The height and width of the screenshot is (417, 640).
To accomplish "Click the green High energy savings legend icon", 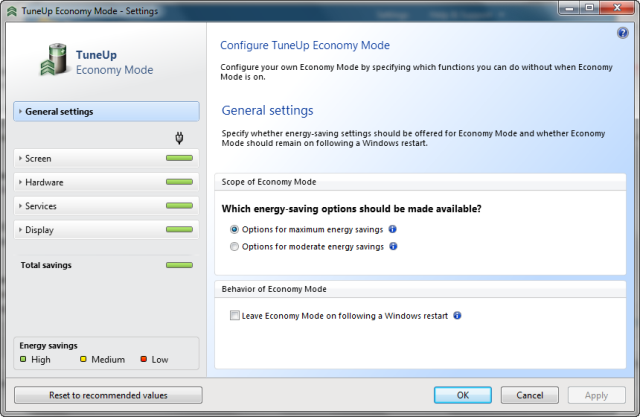I will (23, 359).
